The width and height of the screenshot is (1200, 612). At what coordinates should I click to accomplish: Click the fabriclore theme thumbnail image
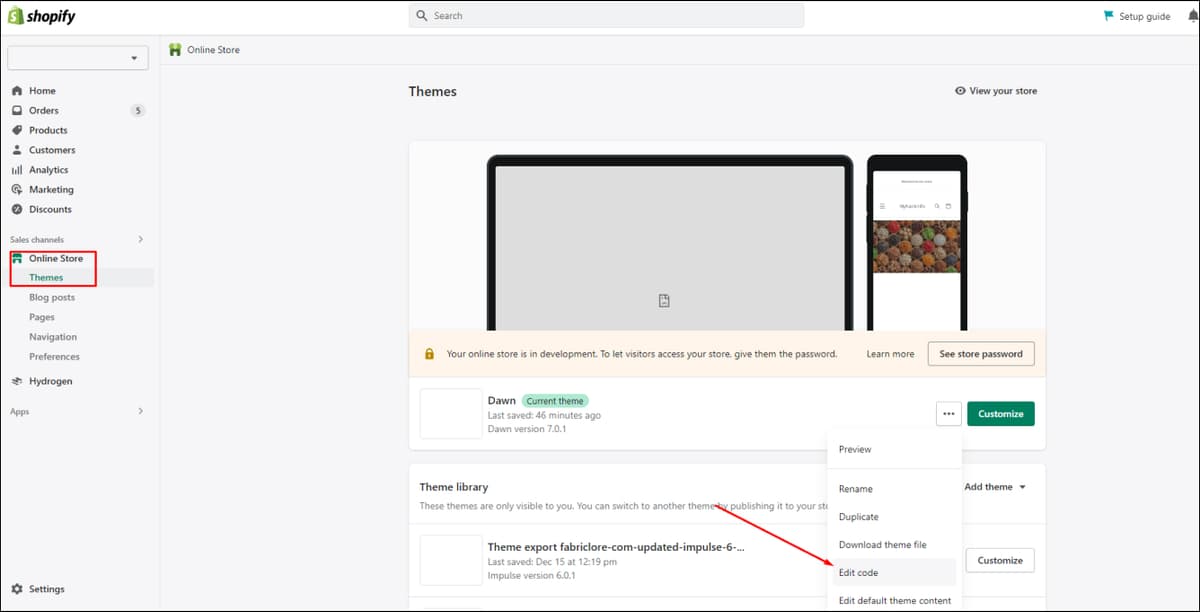coord(451,560)
